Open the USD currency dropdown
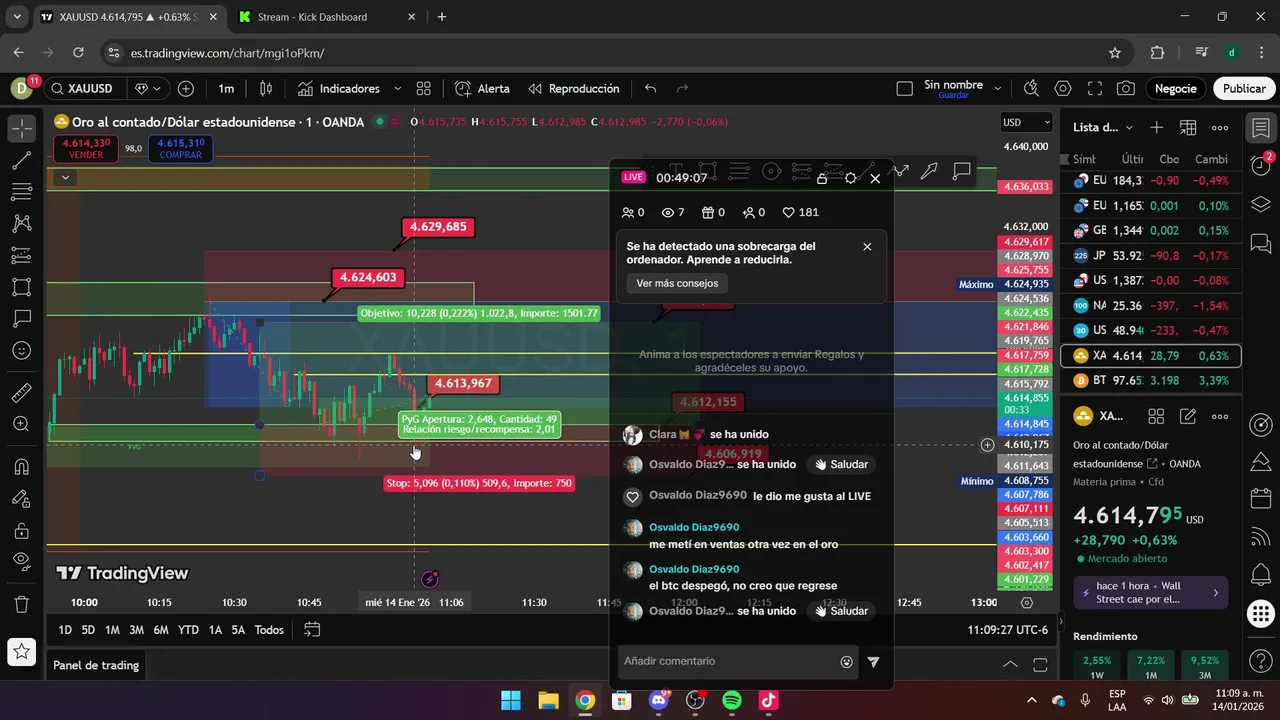This screenshot has height=720, width=1280. tap(1027, 122)
